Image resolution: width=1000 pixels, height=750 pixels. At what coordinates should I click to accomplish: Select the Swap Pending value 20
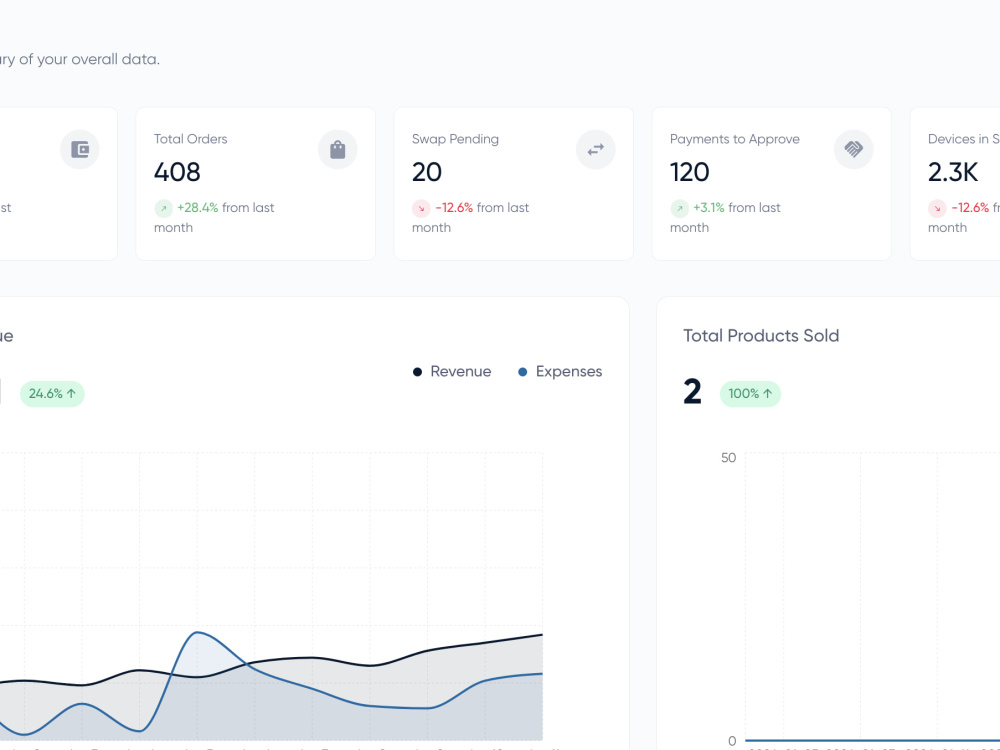click(x=427, y=172)
